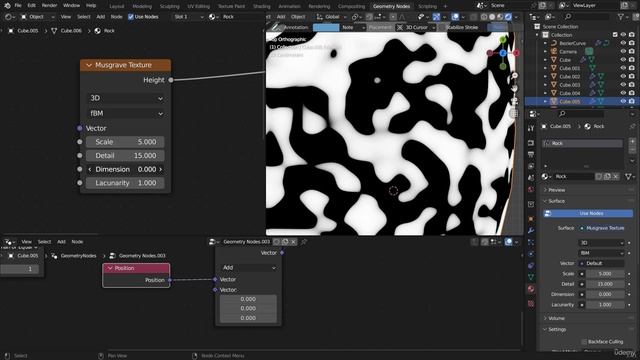Switch to the Shading workspace tab
Screen dimensions: 640x360
click(262, 6)
